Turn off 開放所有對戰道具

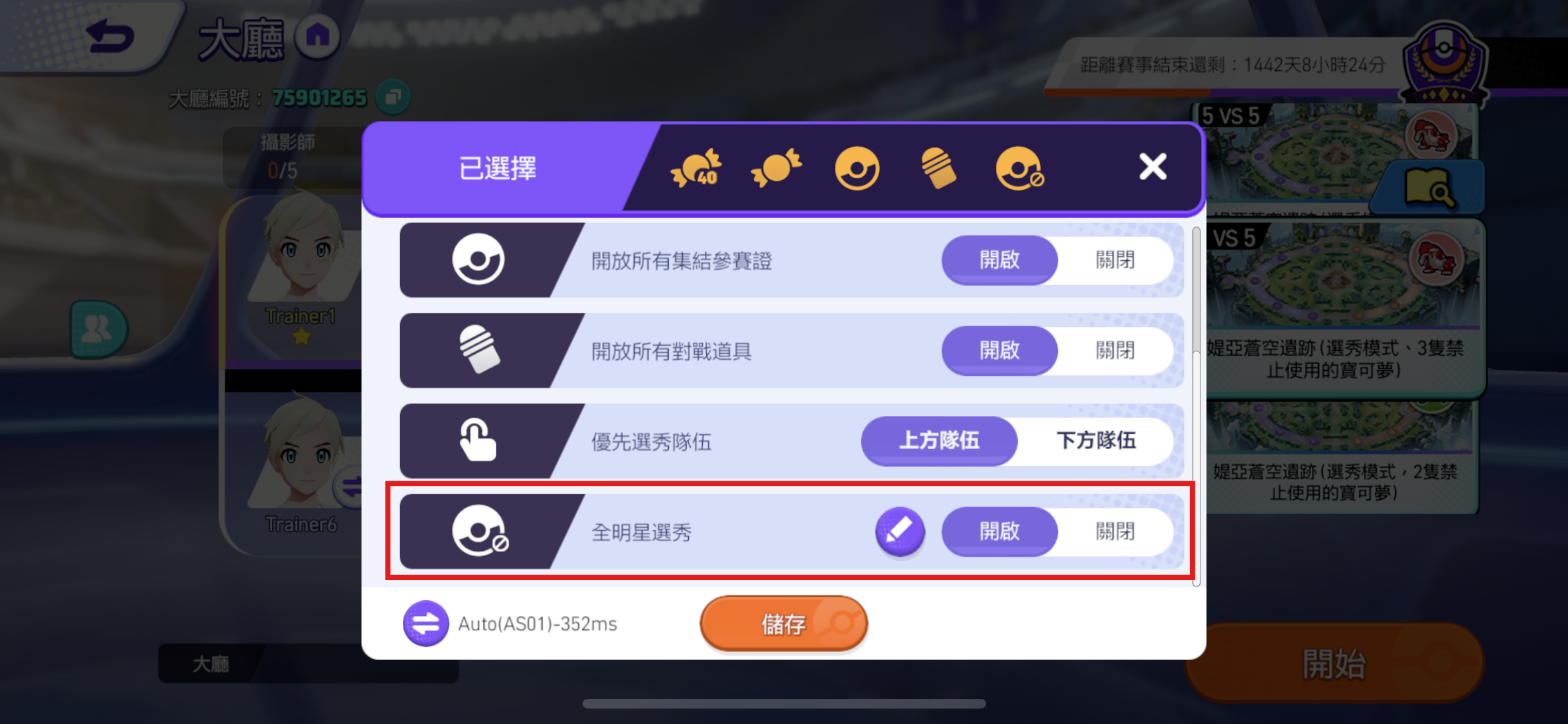coord(1115,351)
